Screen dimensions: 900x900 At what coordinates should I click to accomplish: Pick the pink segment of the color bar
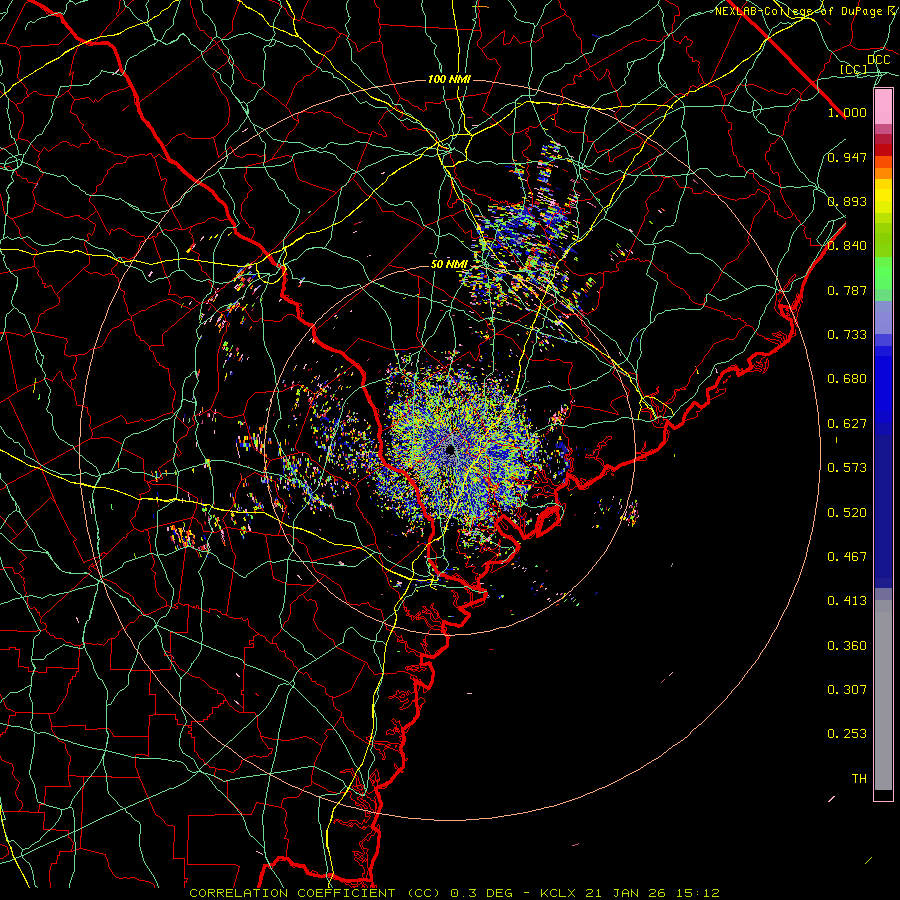click(x=883, y=107)
